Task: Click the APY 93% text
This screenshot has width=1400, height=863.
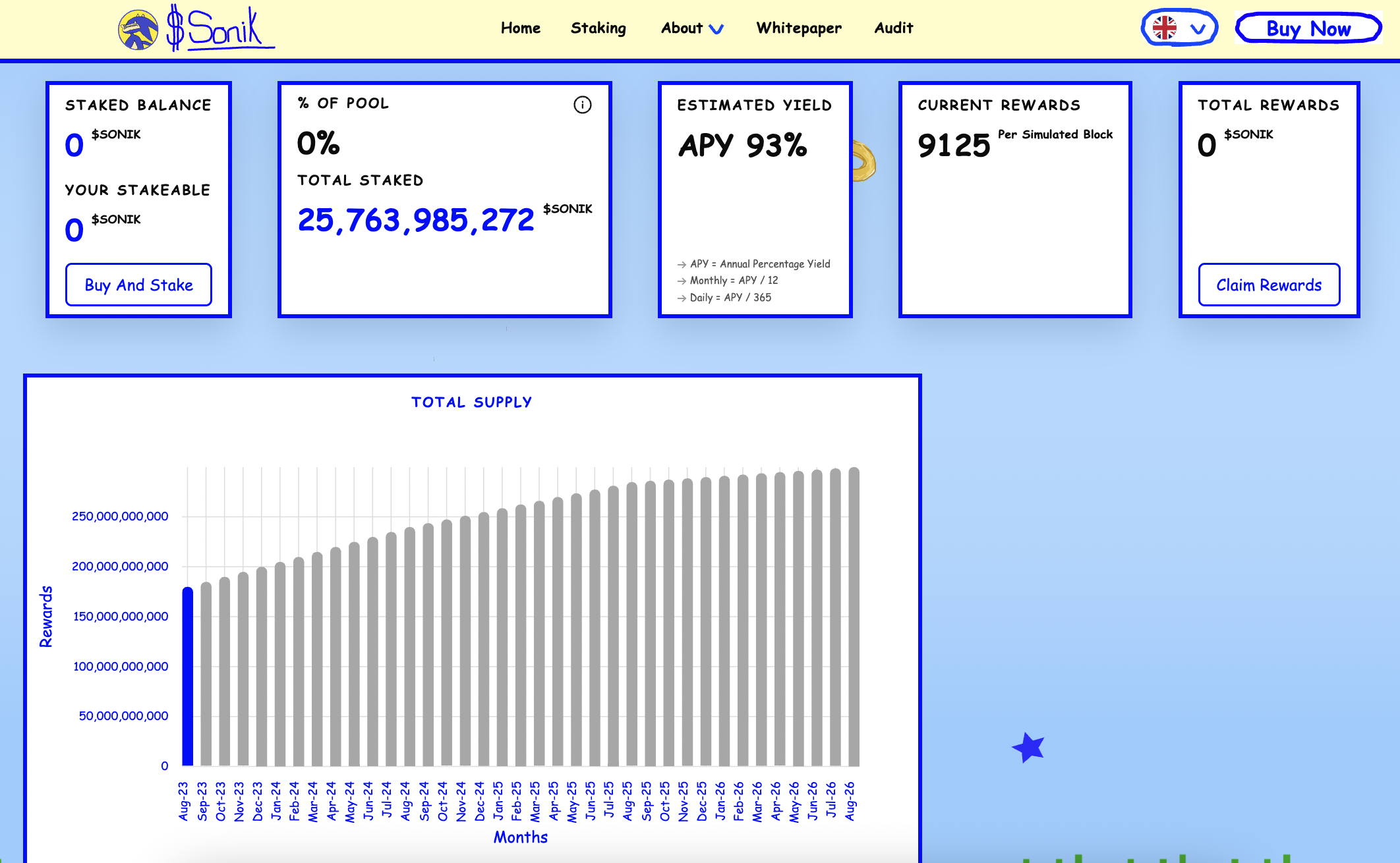Action: [x=743, y=146]
